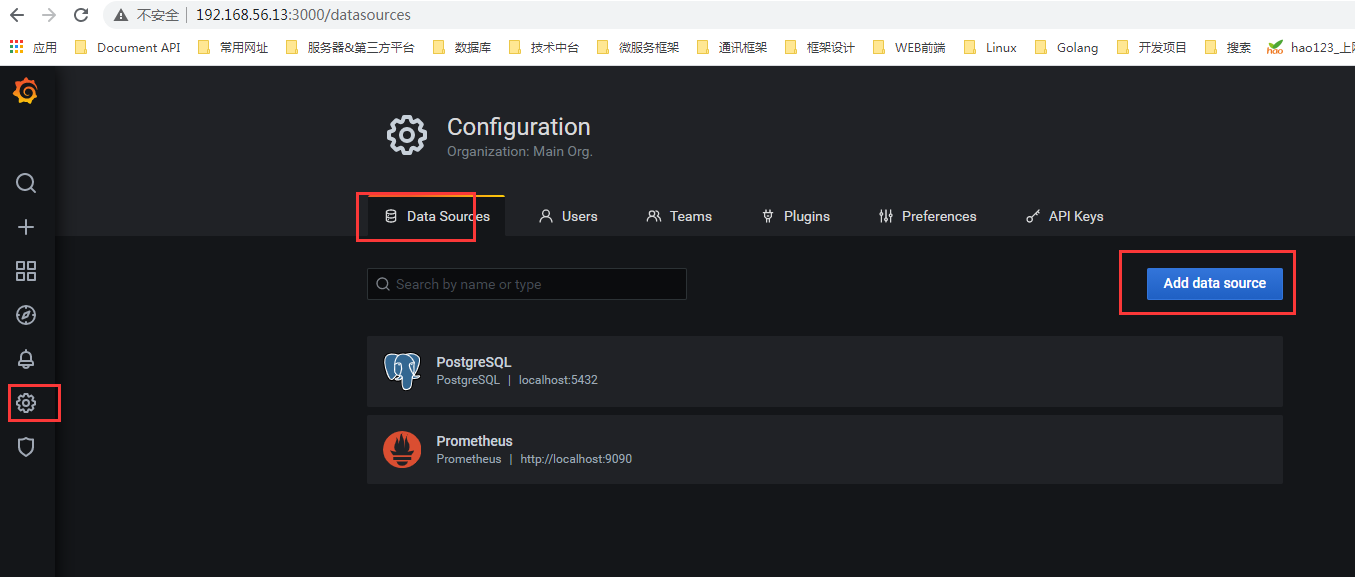Focus the Search by name or type field
Viewport: 1355px width, 577px height.
[527, 284]
